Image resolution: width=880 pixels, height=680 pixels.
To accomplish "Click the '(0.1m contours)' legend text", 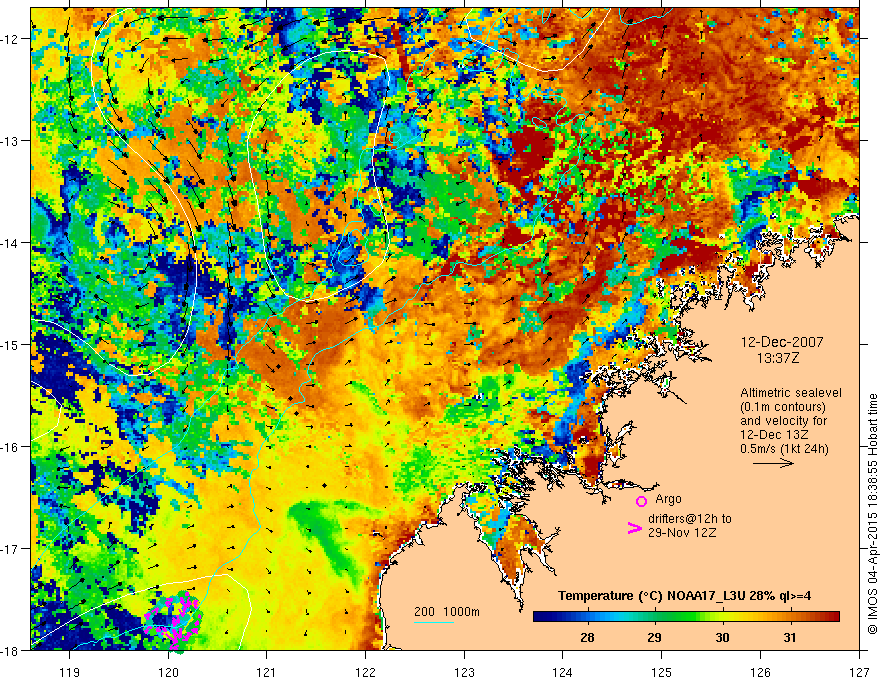I will pyautogui.click(x=783, y=407).
